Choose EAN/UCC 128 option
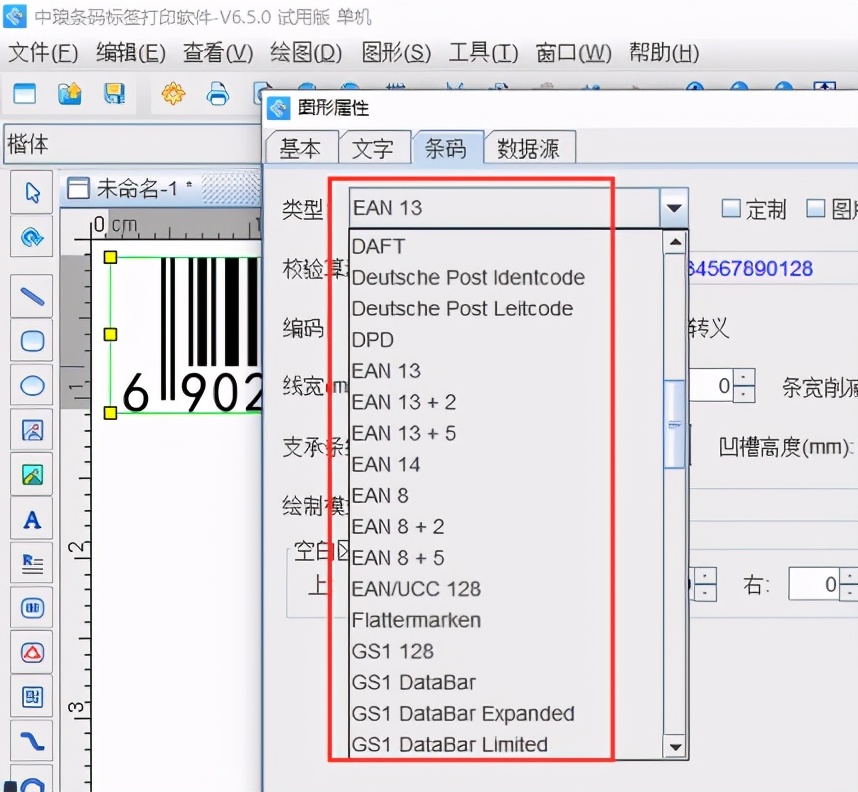The image size is (858, 792). click(506, 589)
